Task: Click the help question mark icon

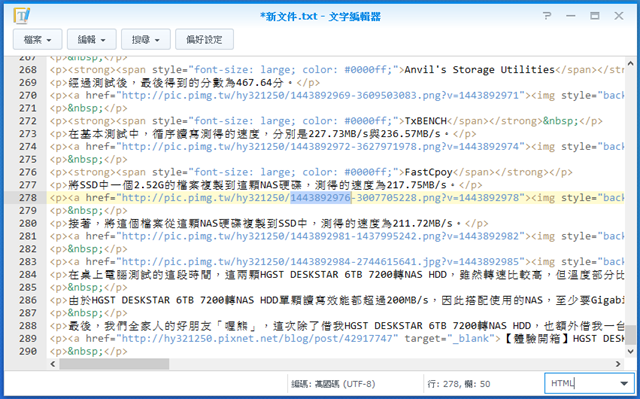Action: coord(547,16)
